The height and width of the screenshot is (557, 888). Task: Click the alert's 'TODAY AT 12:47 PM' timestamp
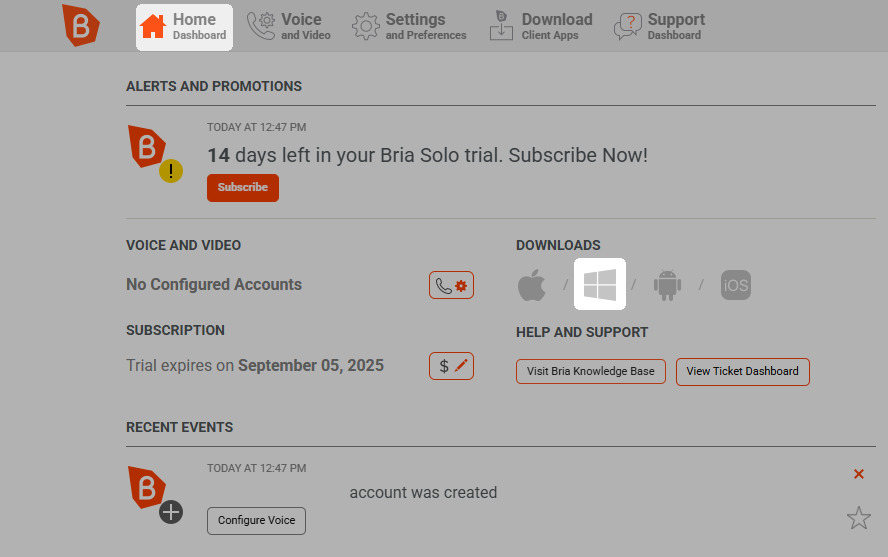click(256, 127)
